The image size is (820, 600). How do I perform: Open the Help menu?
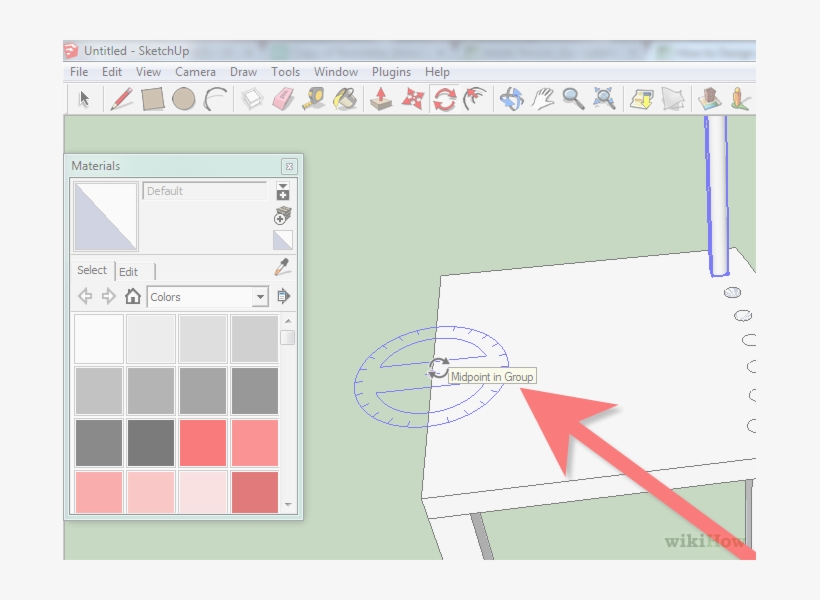click(x=437, y=72)
